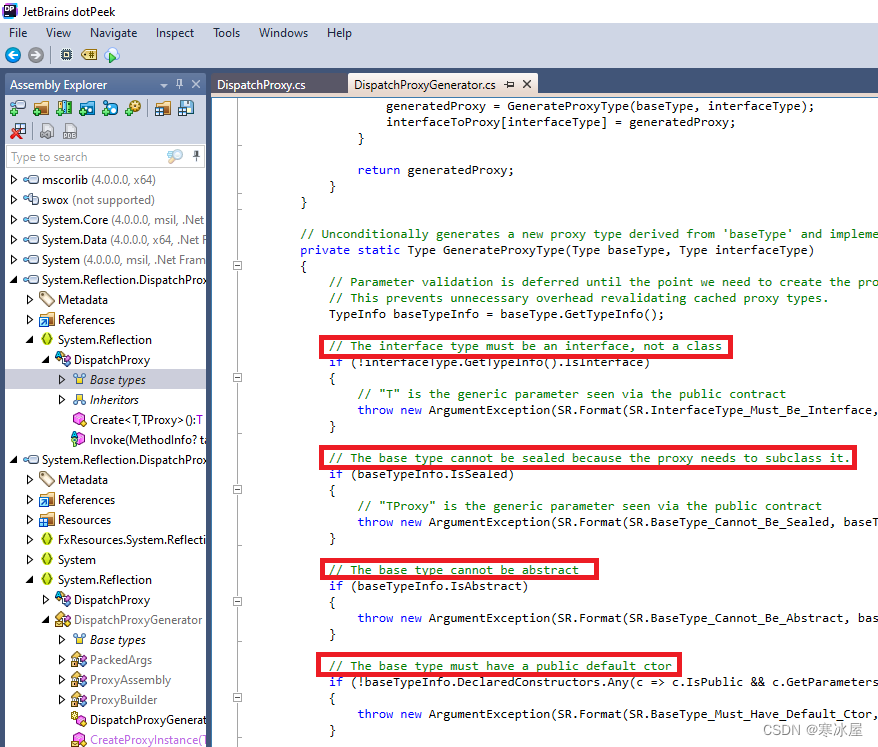Open the Inspect menu
The height and width of the screenshot is (747, 878).
[175, 33]
